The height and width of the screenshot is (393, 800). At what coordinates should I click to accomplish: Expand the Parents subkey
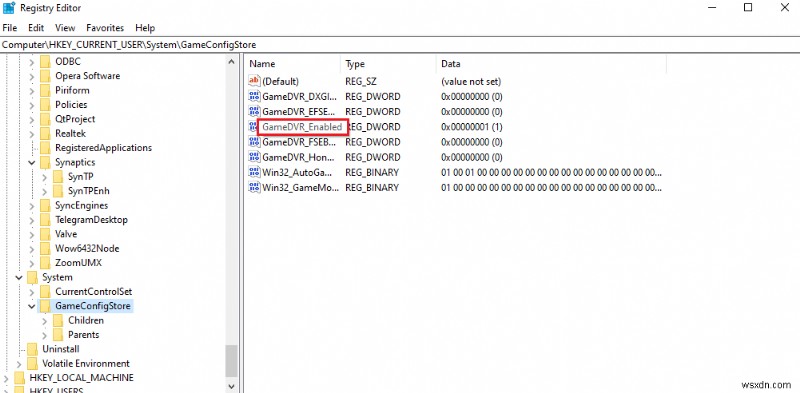pyautogui.click(x=44, y=335)
